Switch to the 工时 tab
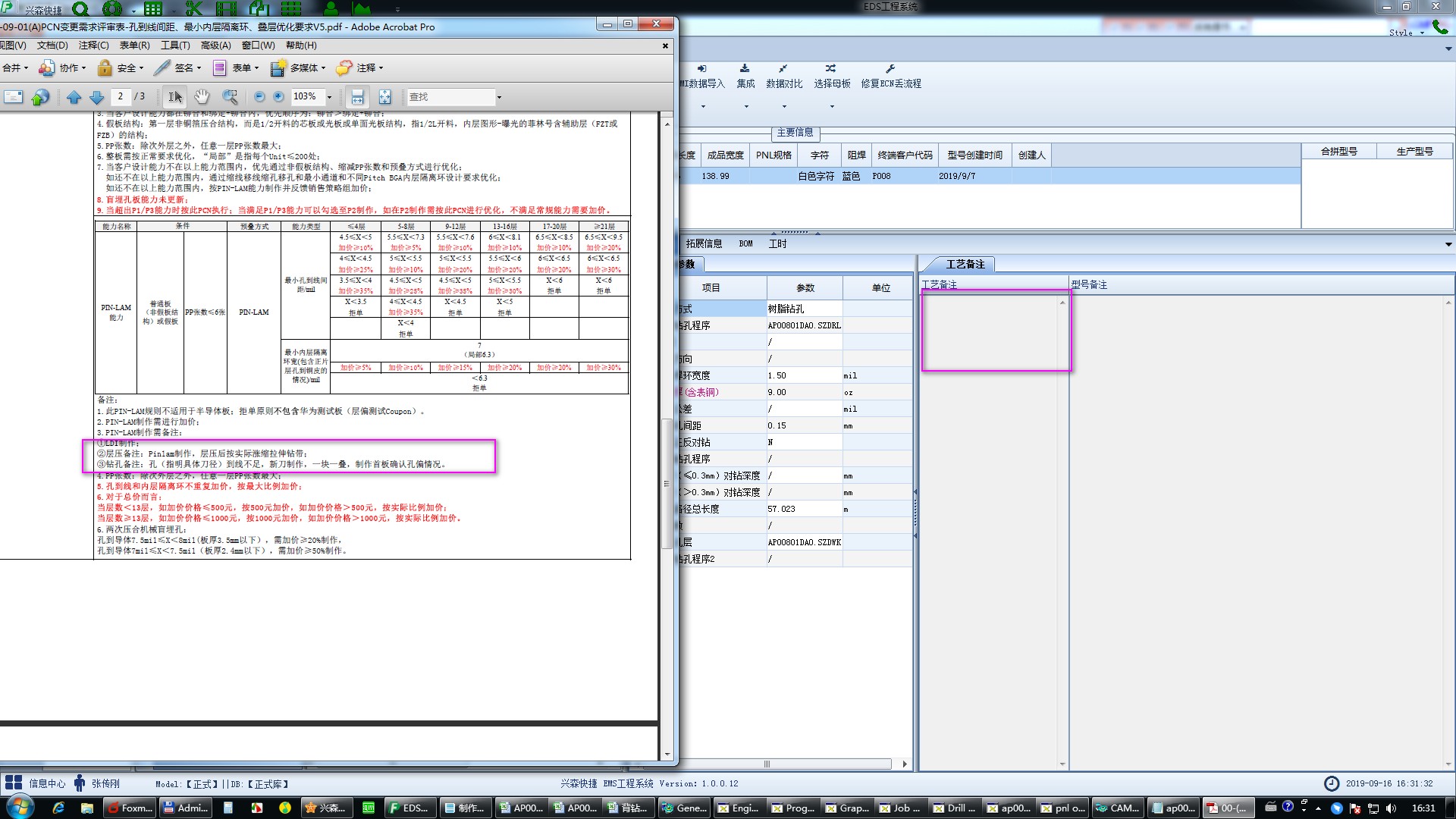1456x819 pixels. point(777,243)
